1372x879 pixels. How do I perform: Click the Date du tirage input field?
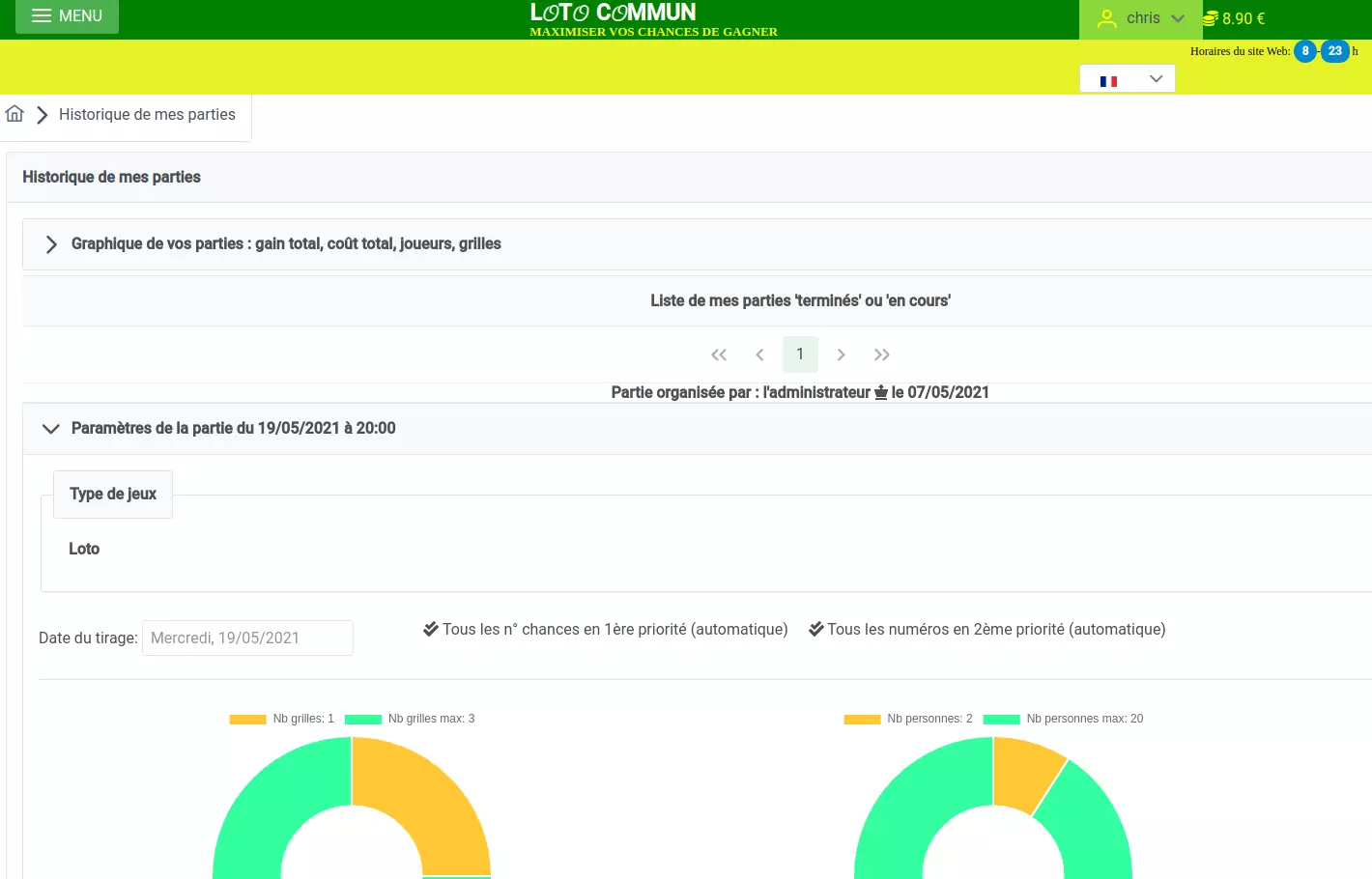(x=247, y=638)
